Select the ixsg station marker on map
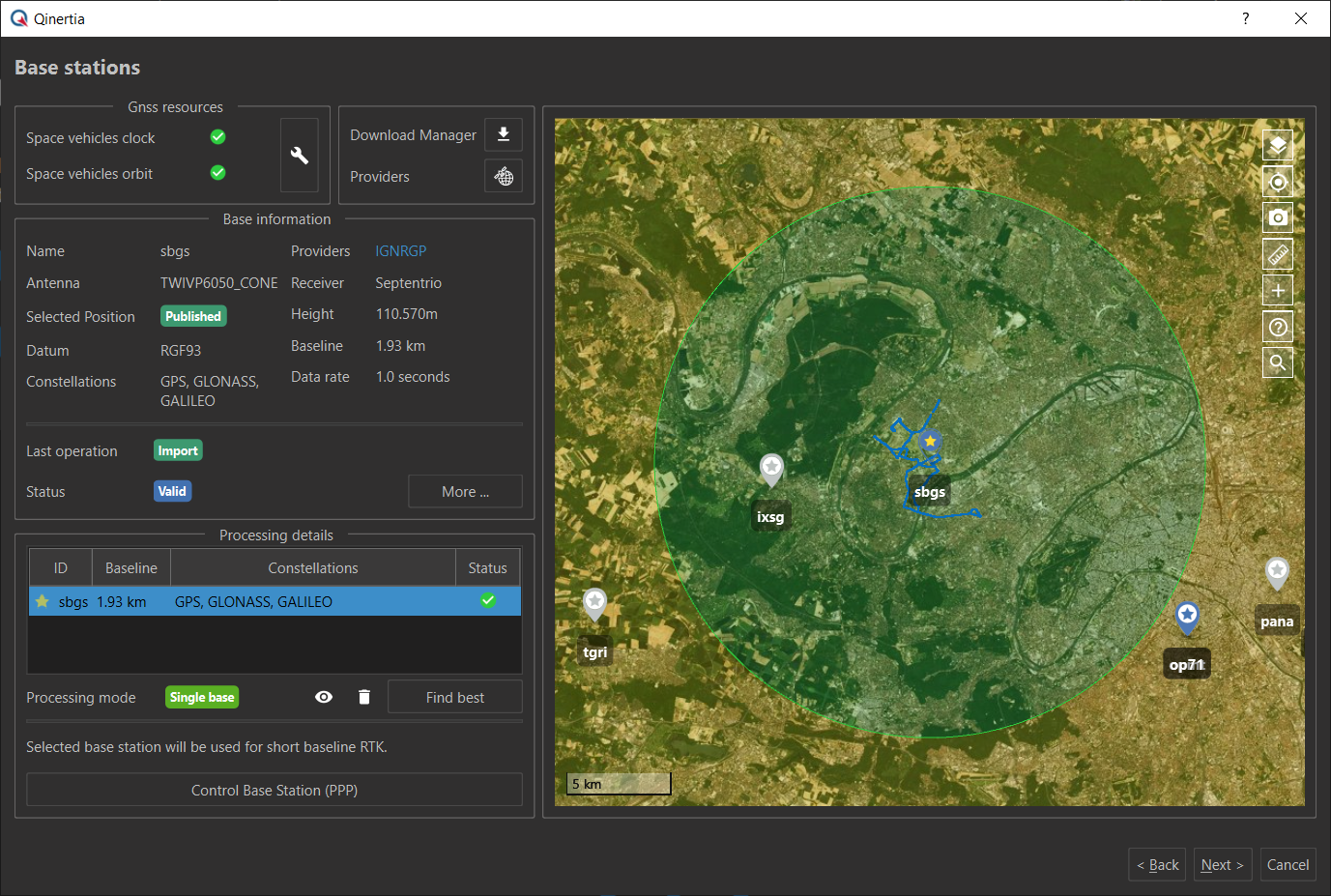The width and height of the screenshot is (1331, 896). click(771, 470)
